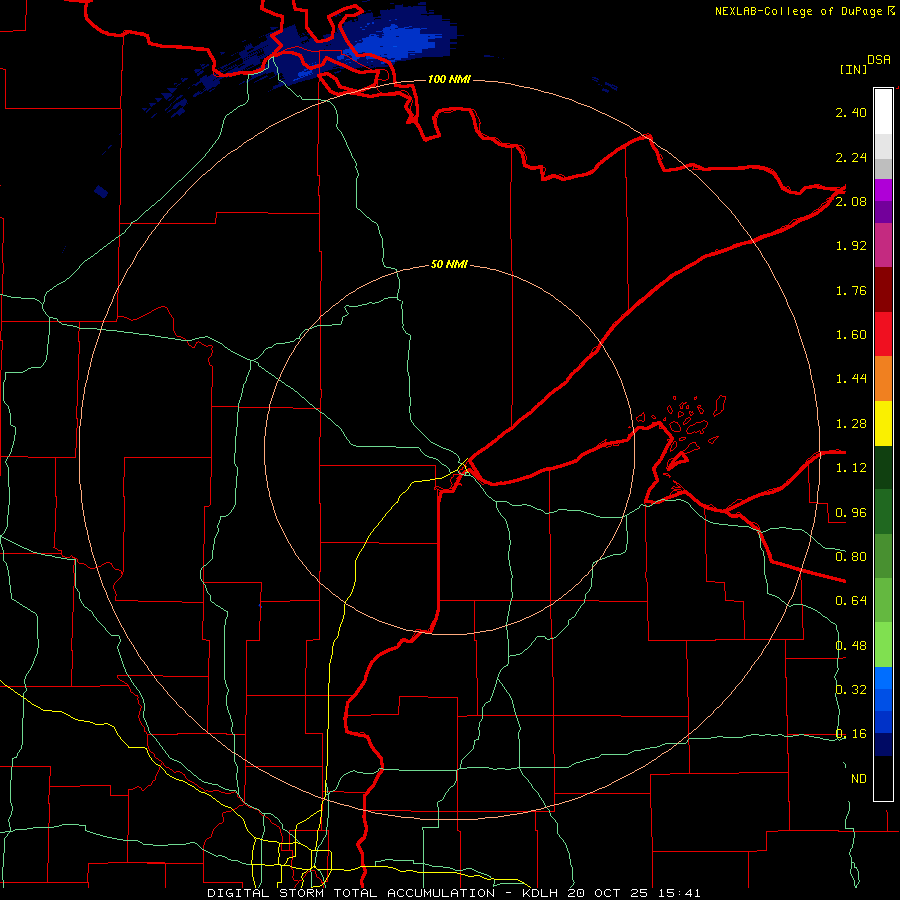Image resolution: width=900 pixels, height=900 pixels.
Task: Click the 1.92 legend value
Action: 851,246
